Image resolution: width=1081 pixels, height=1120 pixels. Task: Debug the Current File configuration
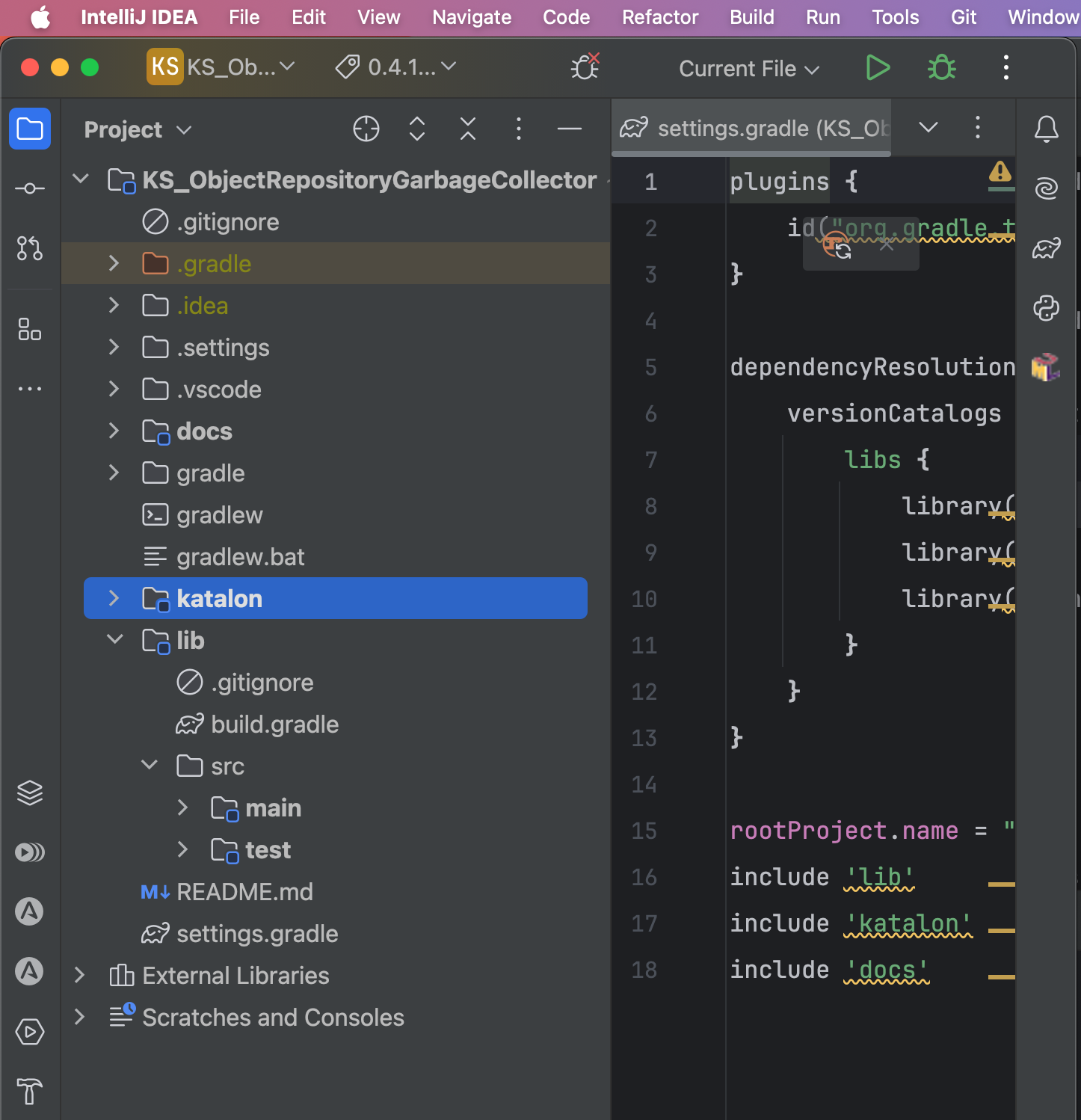click(x=942, y=68)
